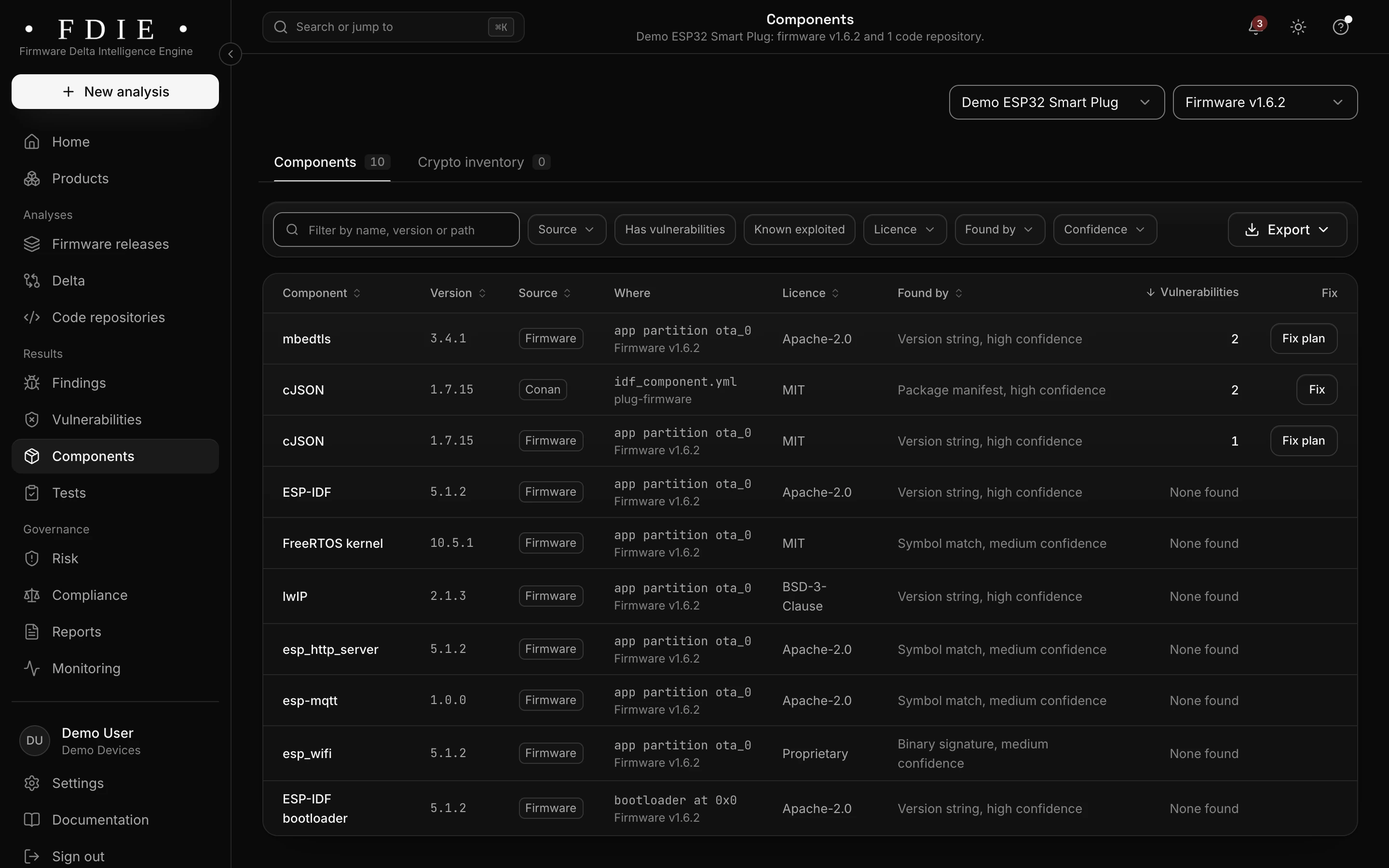
Task: Open the Tests page
Action: tap(115, 493)
